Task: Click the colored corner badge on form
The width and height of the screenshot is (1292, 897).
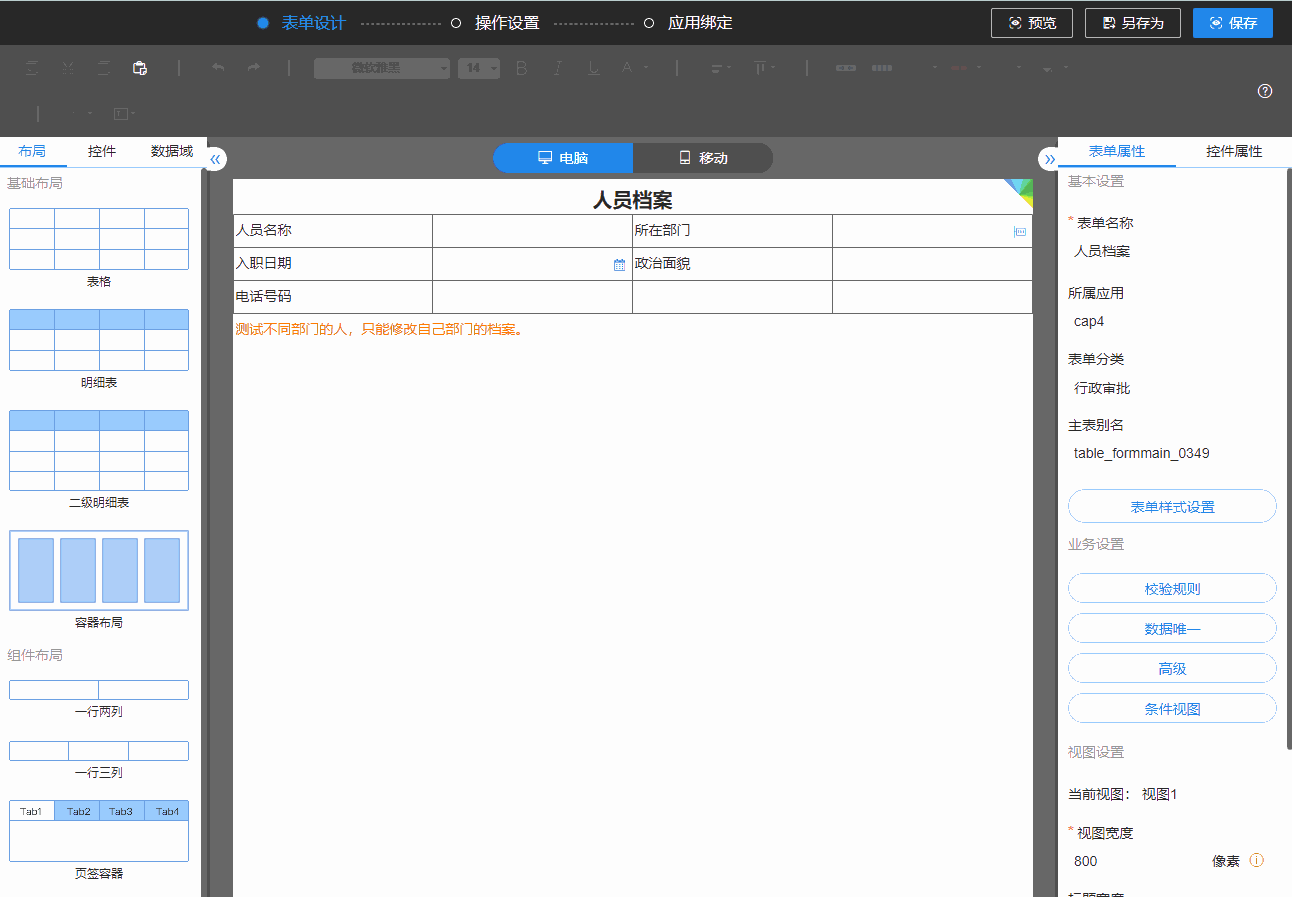Action: point(1021,190)
